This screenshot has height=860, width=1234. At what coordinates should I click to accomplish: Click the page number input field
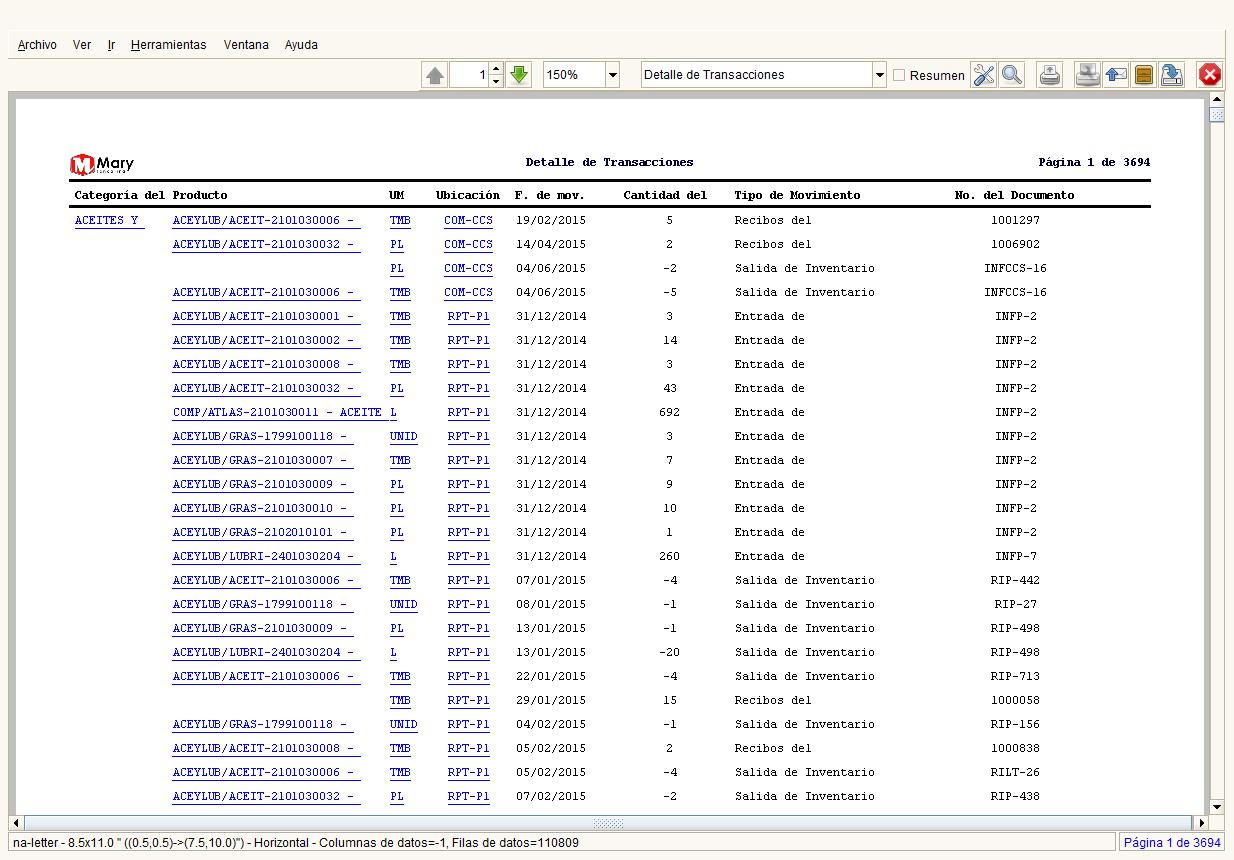(469, 75)
